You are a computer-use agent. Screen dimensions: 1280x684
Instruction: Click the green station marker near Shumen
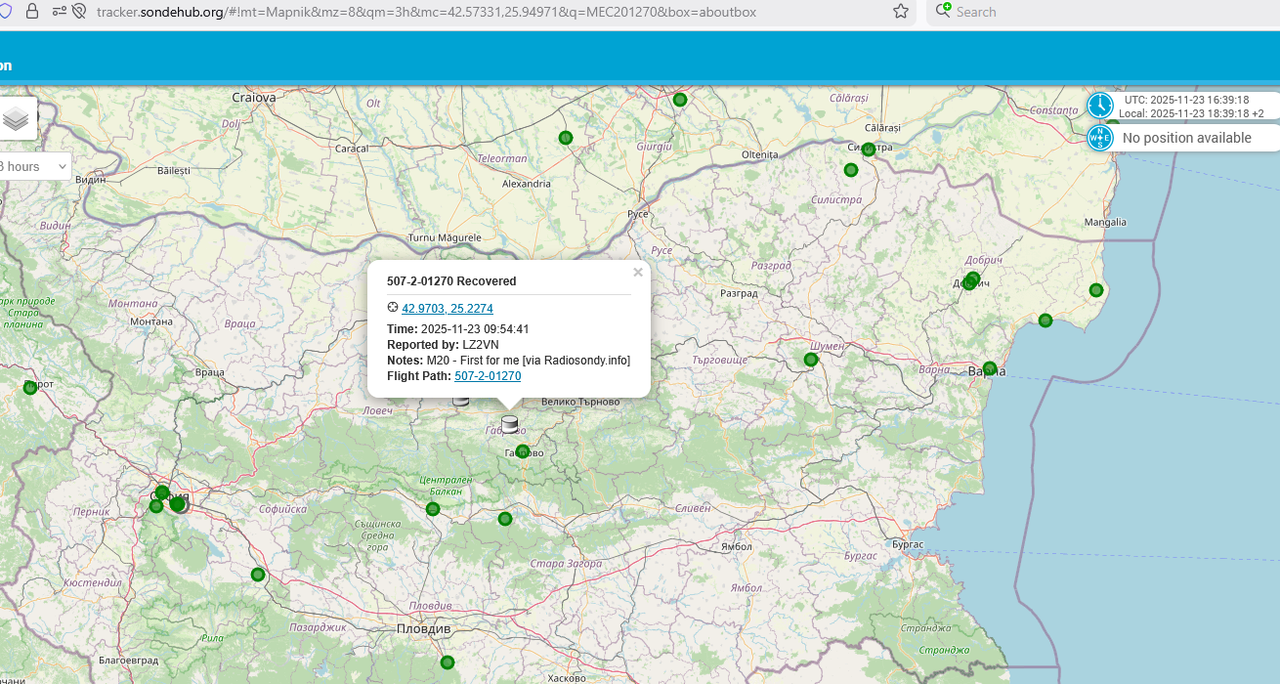tap(811, 359)
